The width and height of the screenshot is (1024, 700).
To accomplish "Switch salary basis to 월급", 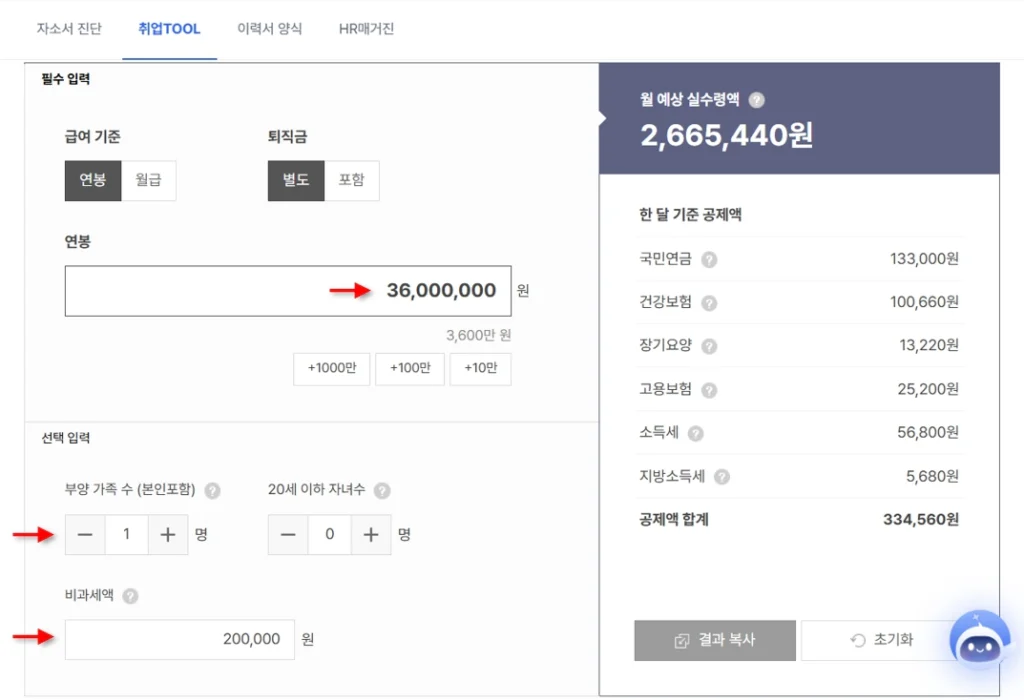I will click(149, 180).
